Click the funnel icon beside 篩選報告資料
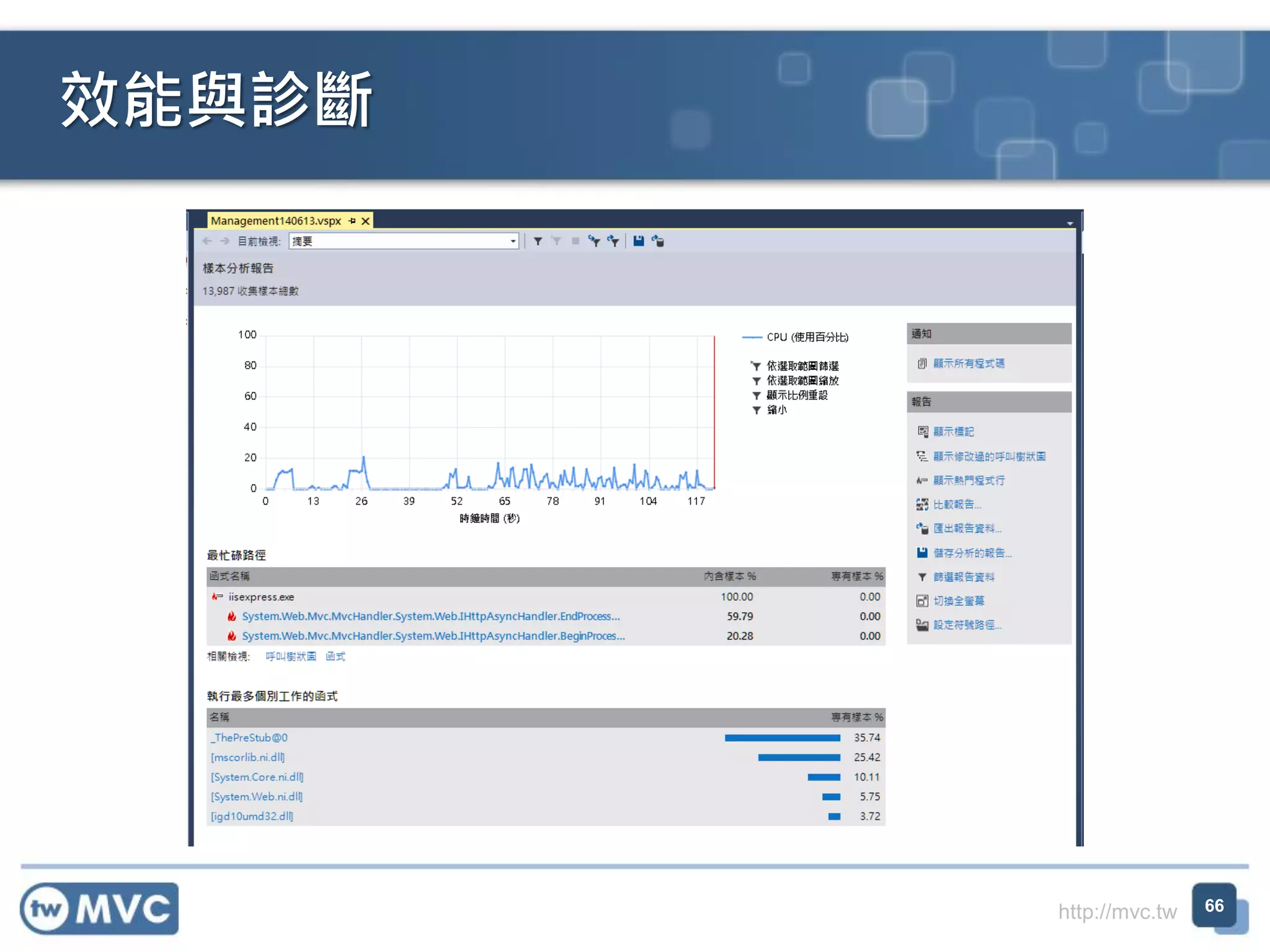 pos(923,577)
